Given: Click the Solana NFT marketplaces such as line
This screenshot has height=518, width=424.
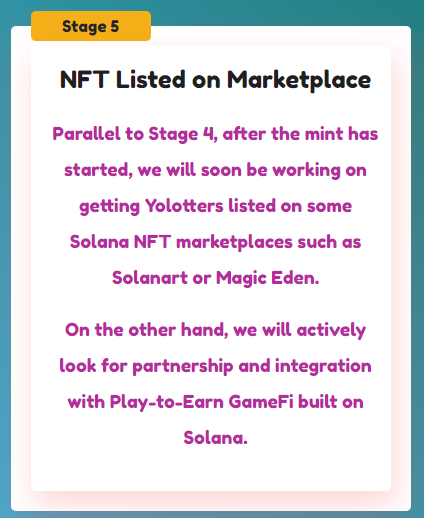Looking at the screenshot, I should [x=215, y=242].
